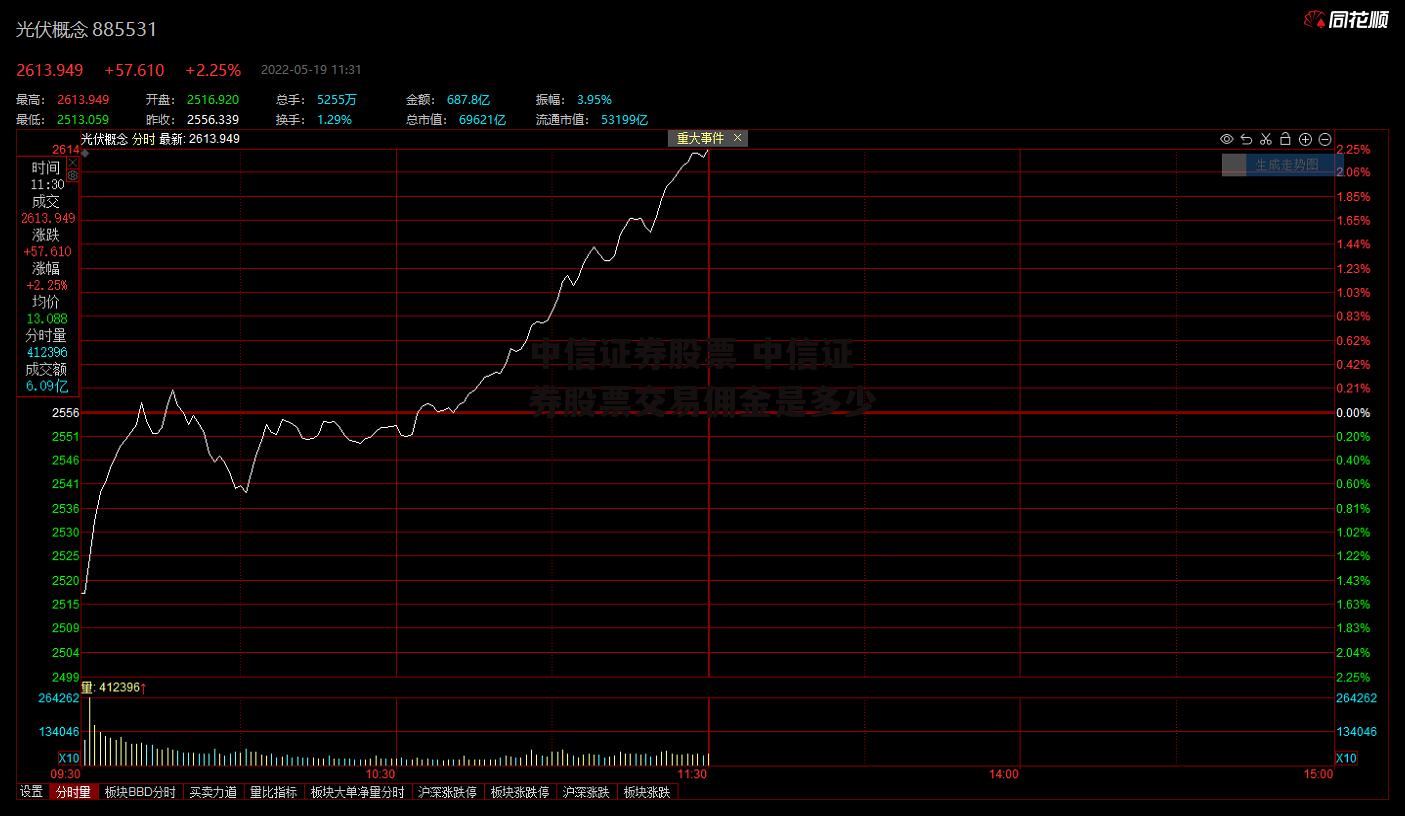Click the 换手 value 1.29%

coord(334,120)
